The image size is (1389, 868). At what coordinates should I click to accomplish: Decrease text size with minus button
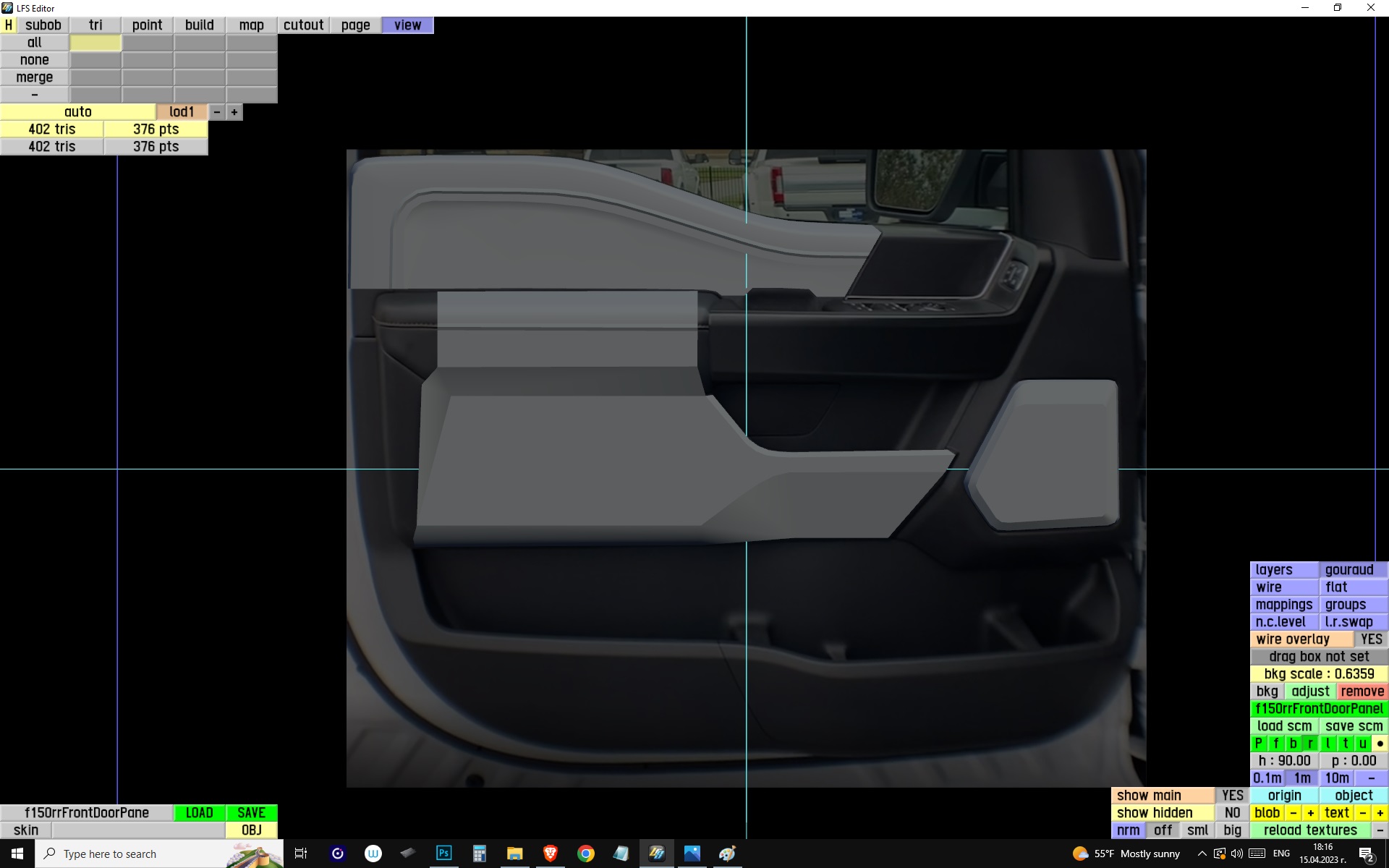point(1363,813)
